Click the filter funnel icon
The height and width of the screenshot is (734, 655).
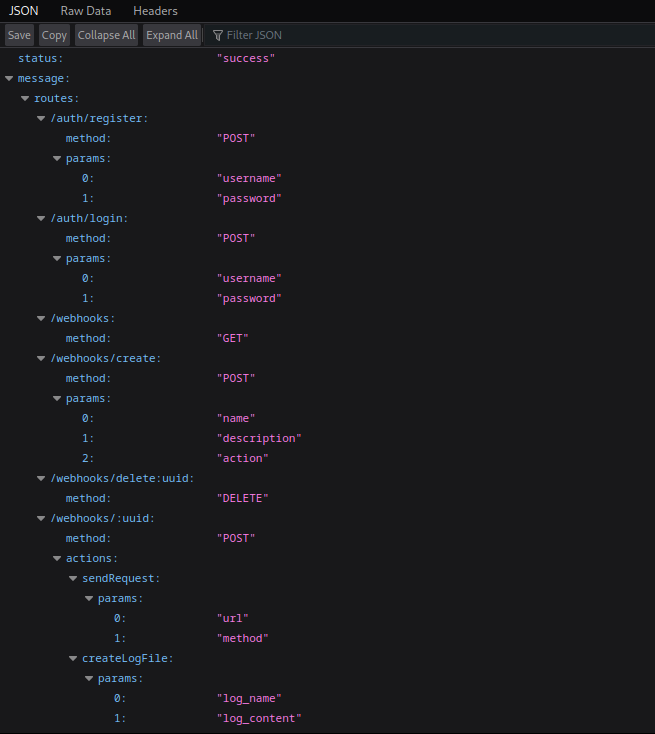tap(217, 35)
